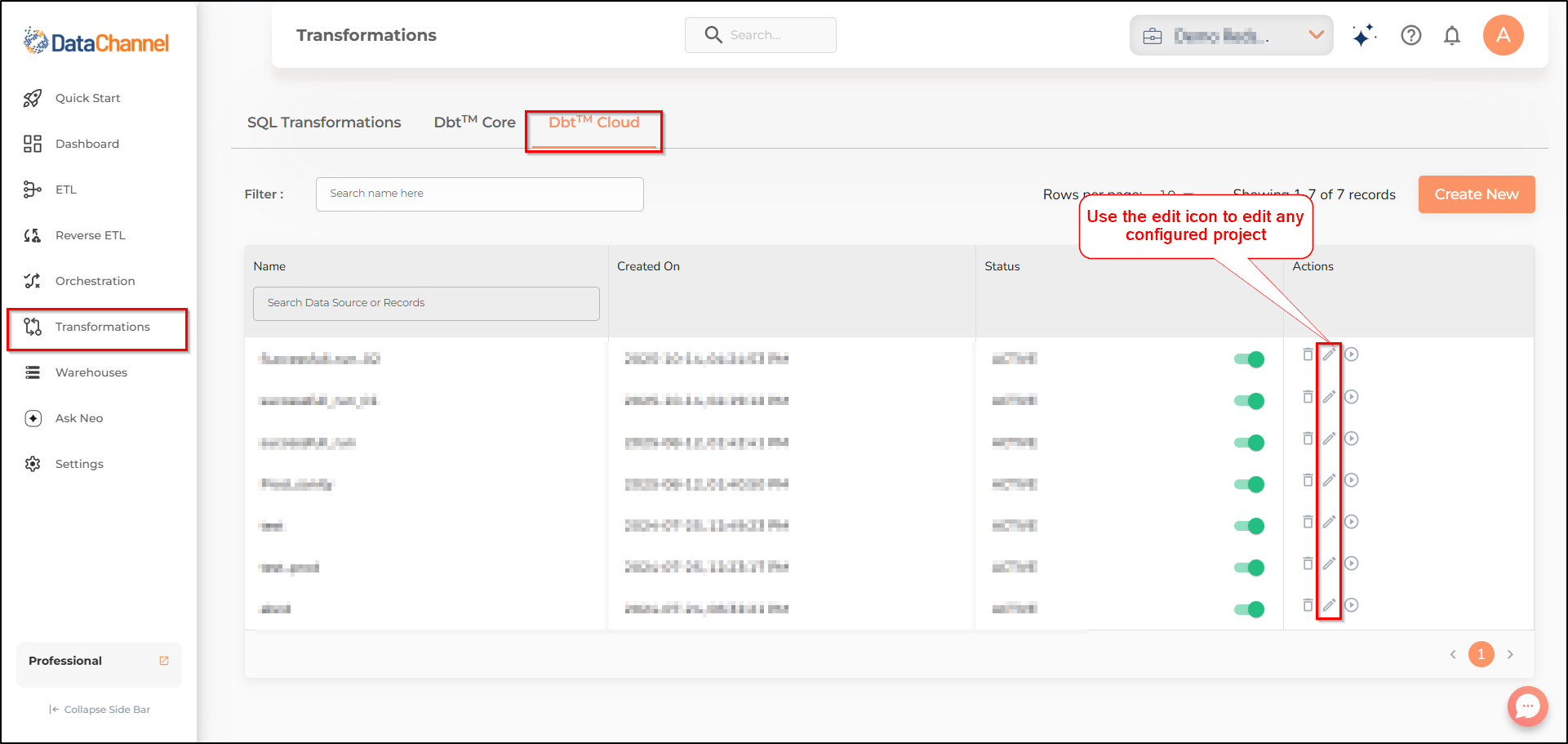This screenshot has width=1568, height=744.
Task: Click the DataChannel logo
Action: [96, 41]
